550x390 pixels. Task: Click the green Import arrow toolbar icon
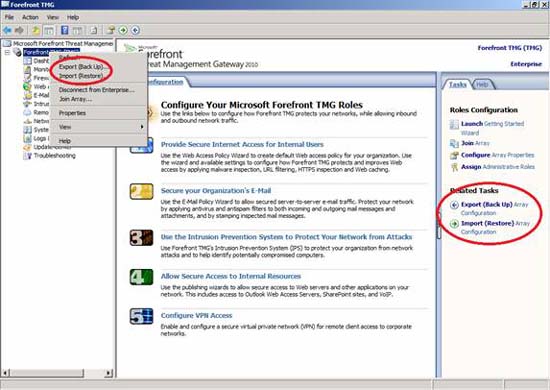click(x=123, y=30)
